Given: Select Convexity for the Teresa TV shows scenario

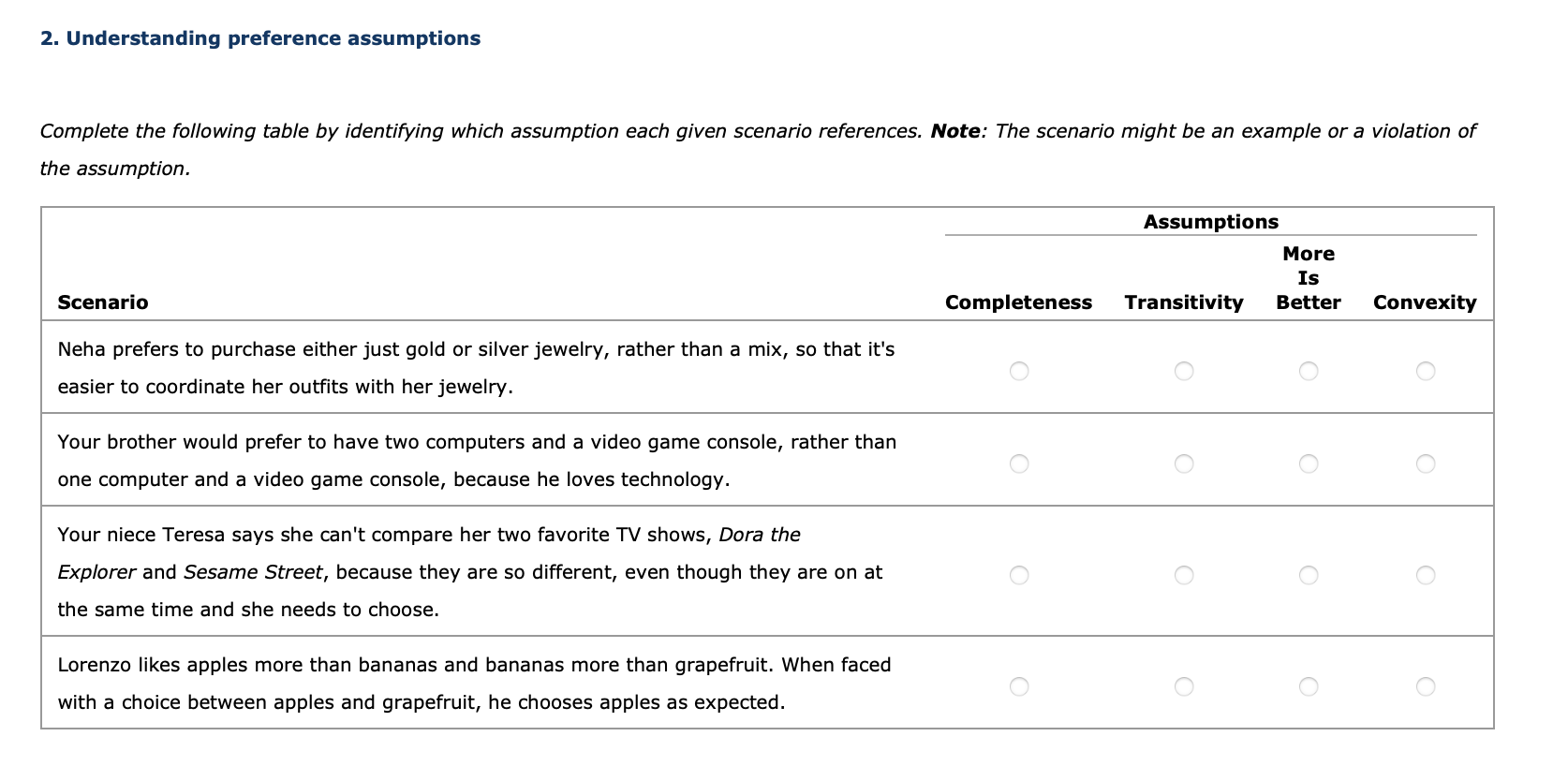Looking at the screenshot, I should 1426,575.
